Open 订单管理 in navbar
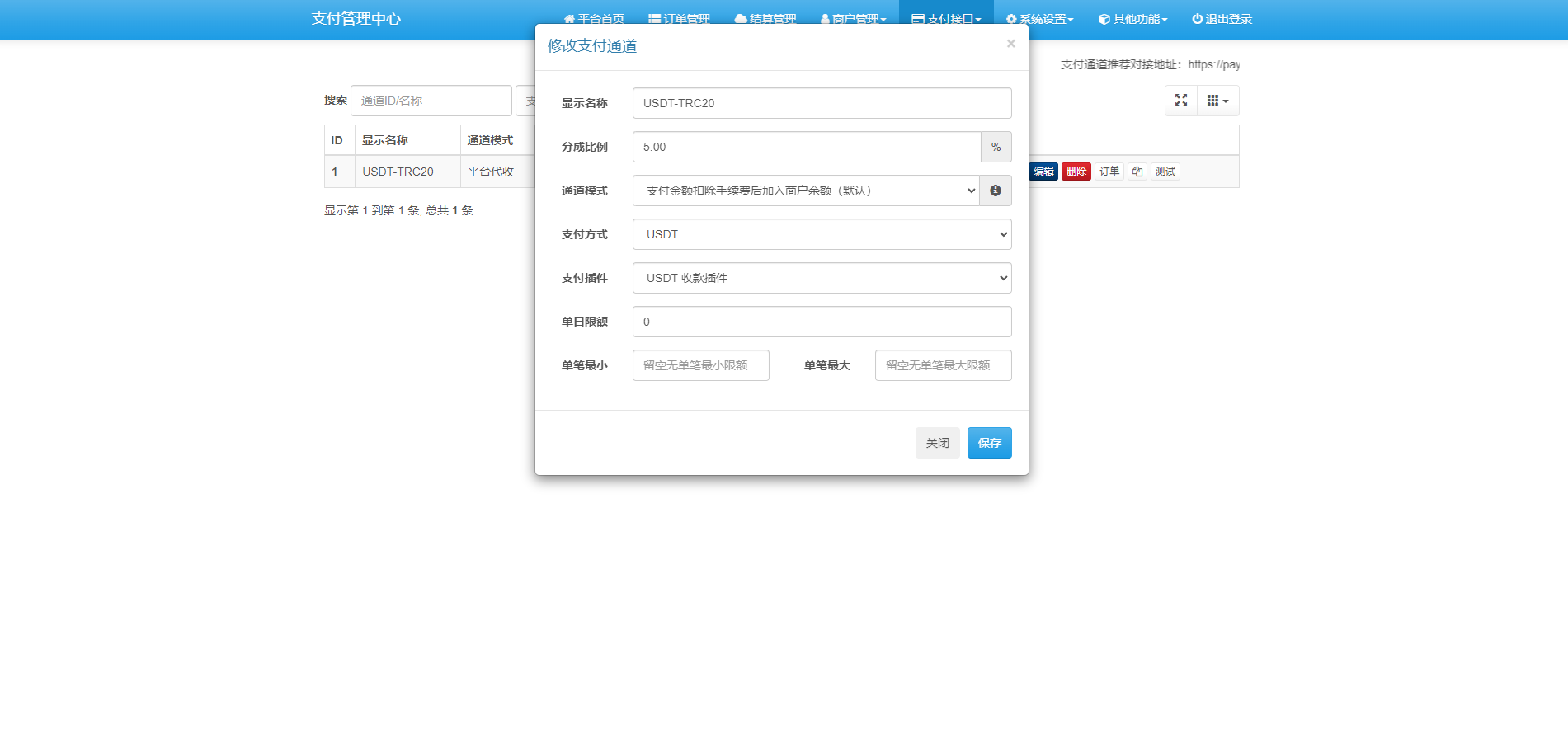Viewport: 1568px width, 748px height. 679,19
